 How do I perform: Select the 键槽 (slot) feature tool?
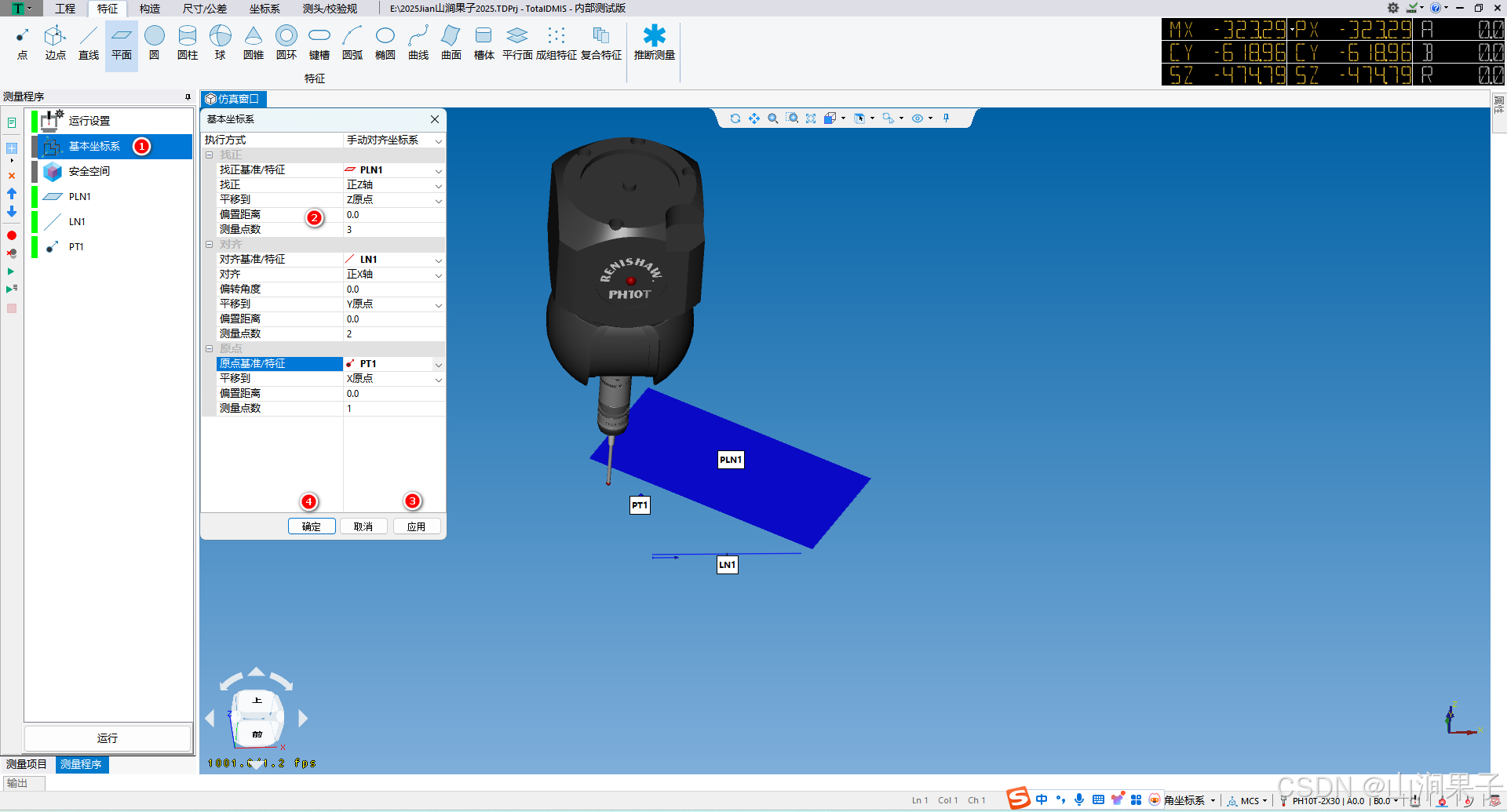tap(319, 44)
